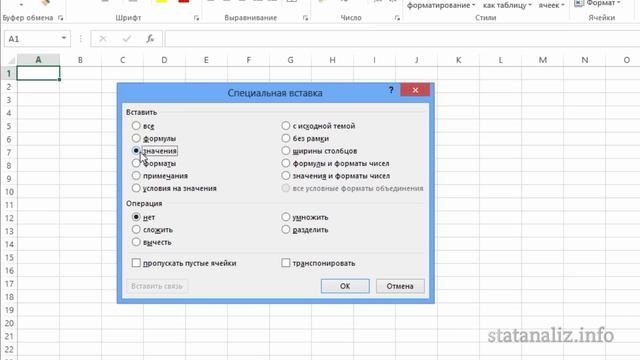The height and width of the screenshot is (360, 640).
Task: Confirm with the OK button
Action: tap(345, 286)
